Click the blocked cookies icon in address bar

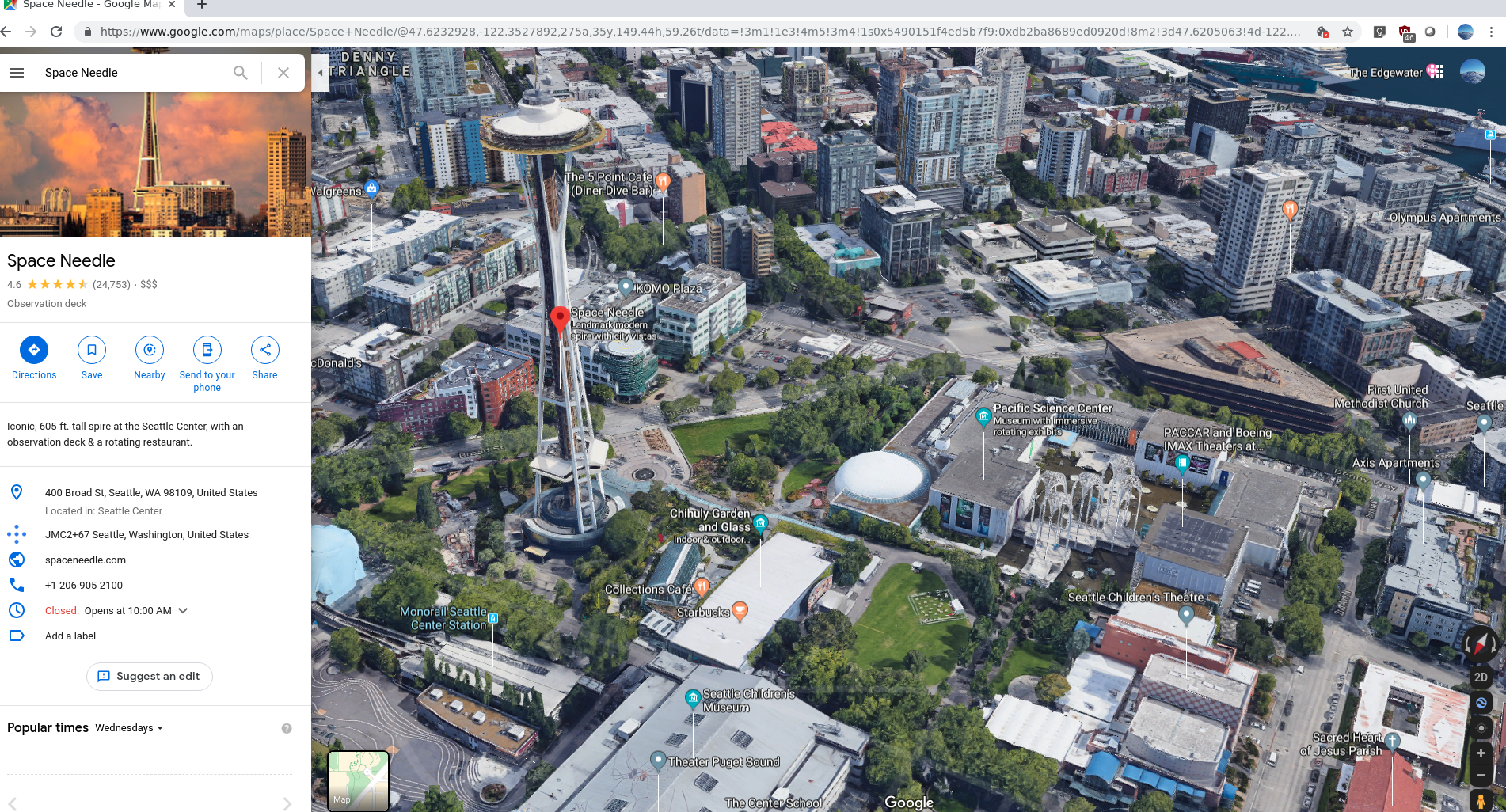pos(1322,32)
